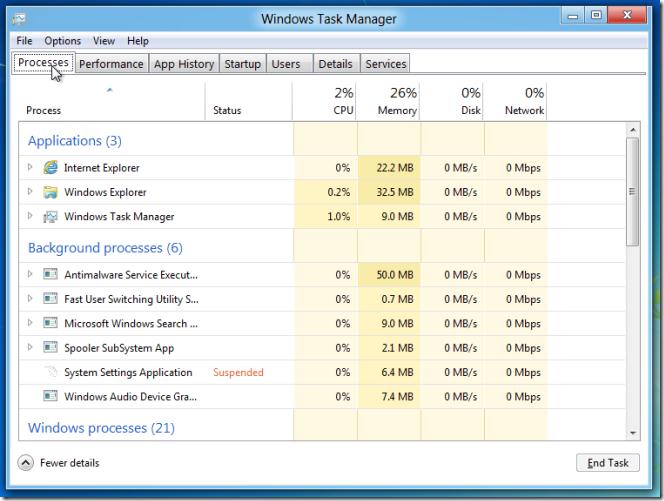Open the Options menu
The image size is (664, 501).
point(63,41)
